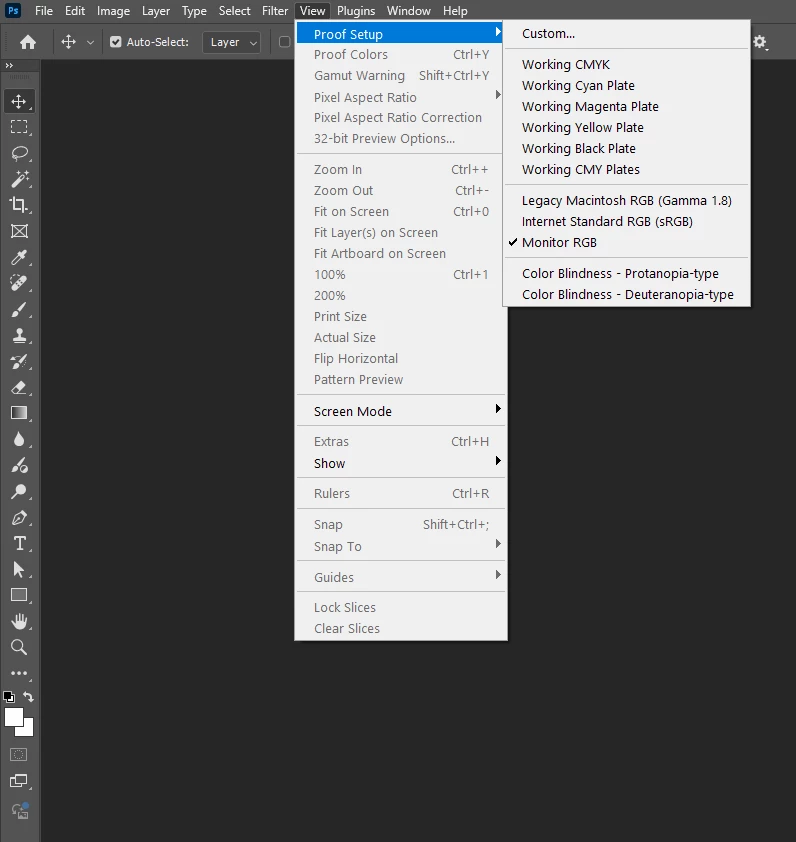Viewport: 796px width, 842px height.
Task: Click the Home button in options bar
Action: coord(28,42)
